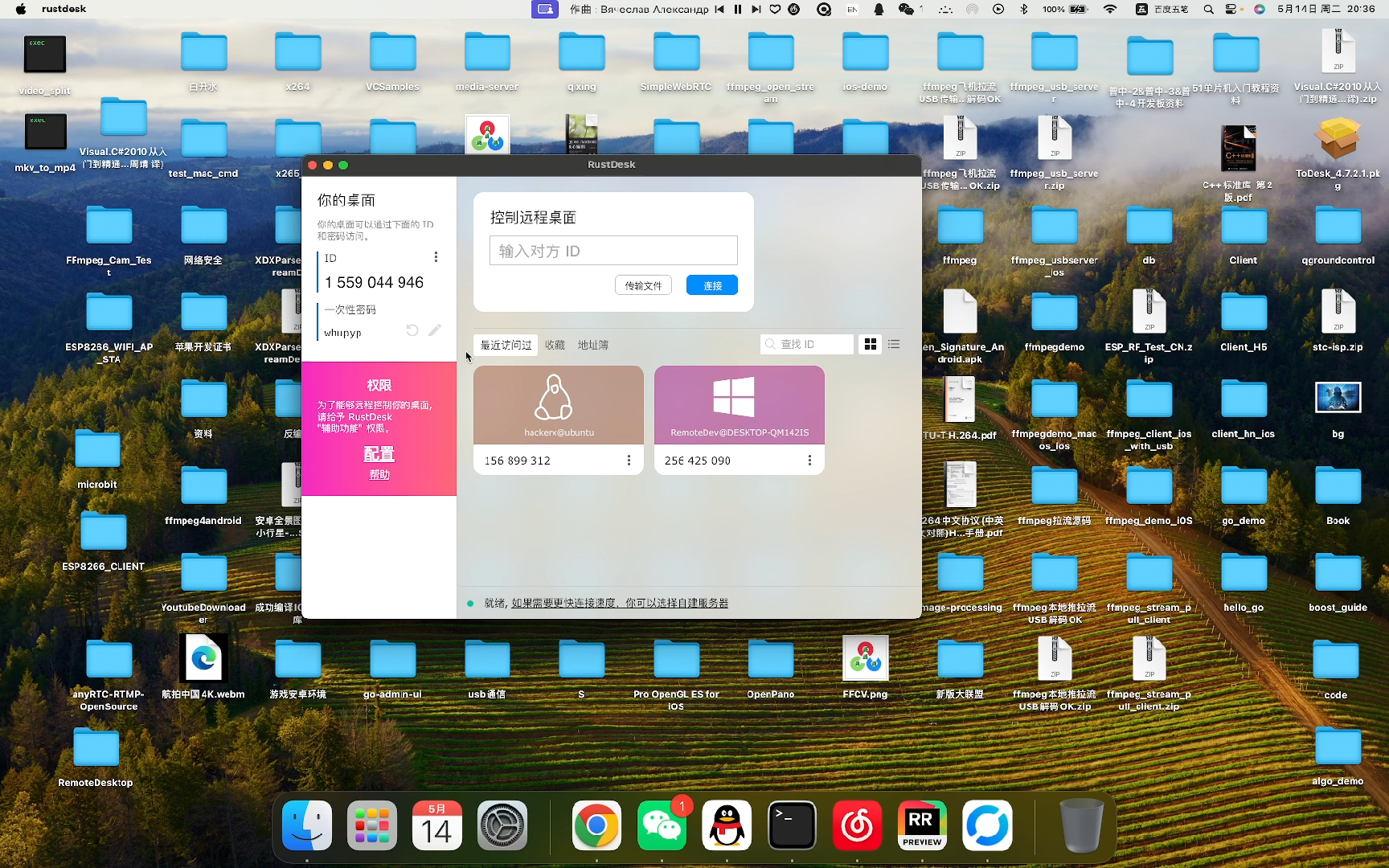Screen dimensions: 1389x868
Task: Click the Wi-Fi icon in the menu bar
Action: [1110, 9]
